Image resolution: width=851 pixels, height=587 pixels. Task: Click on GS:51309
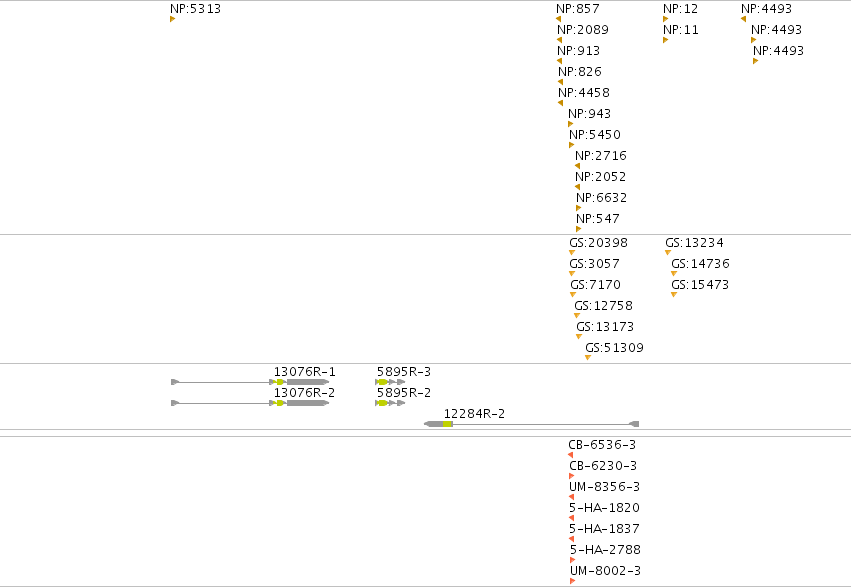click(614, 348)
